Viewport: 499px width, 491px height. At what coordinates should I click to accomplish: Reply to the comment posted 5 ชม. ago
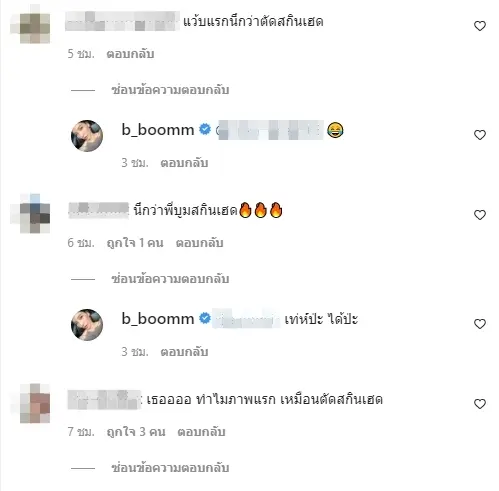coord(130,54)
